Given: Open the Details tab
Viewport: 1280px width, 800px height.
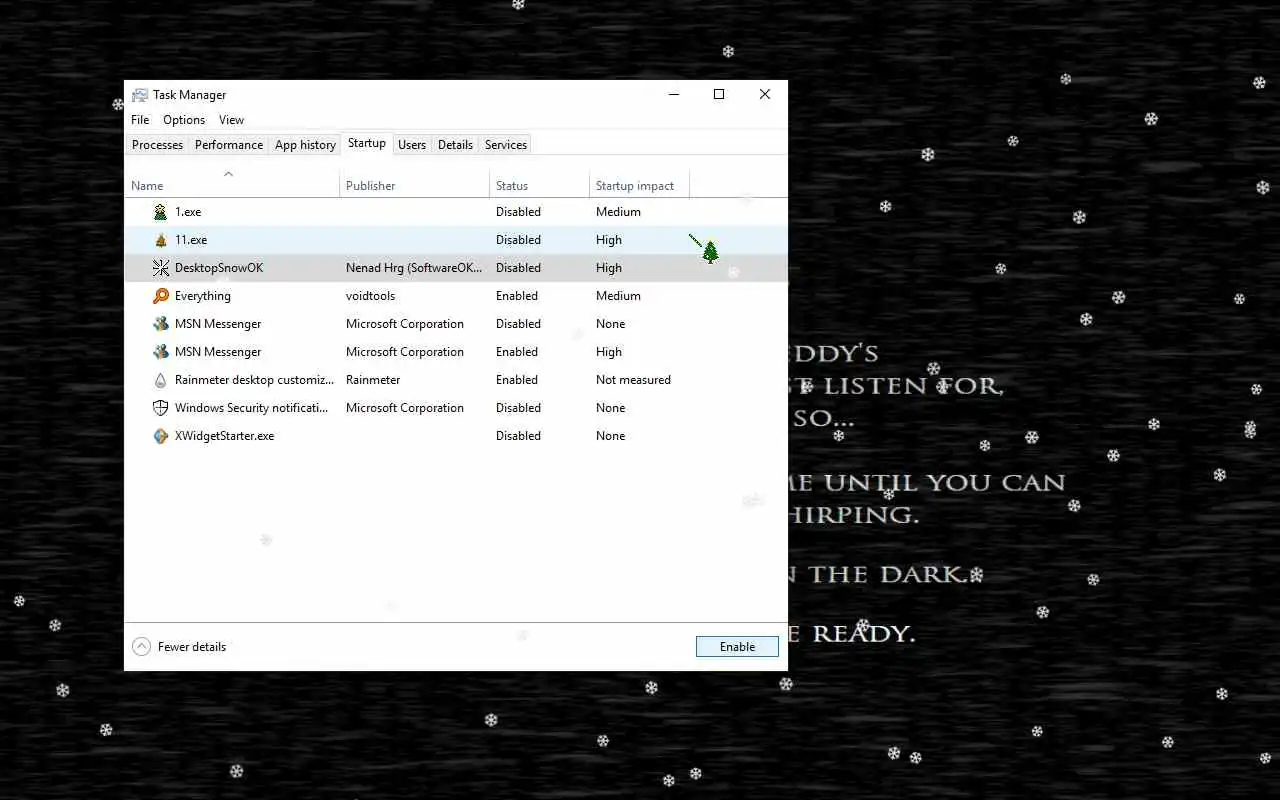Looking at the screenshot, I should [455, 145].
